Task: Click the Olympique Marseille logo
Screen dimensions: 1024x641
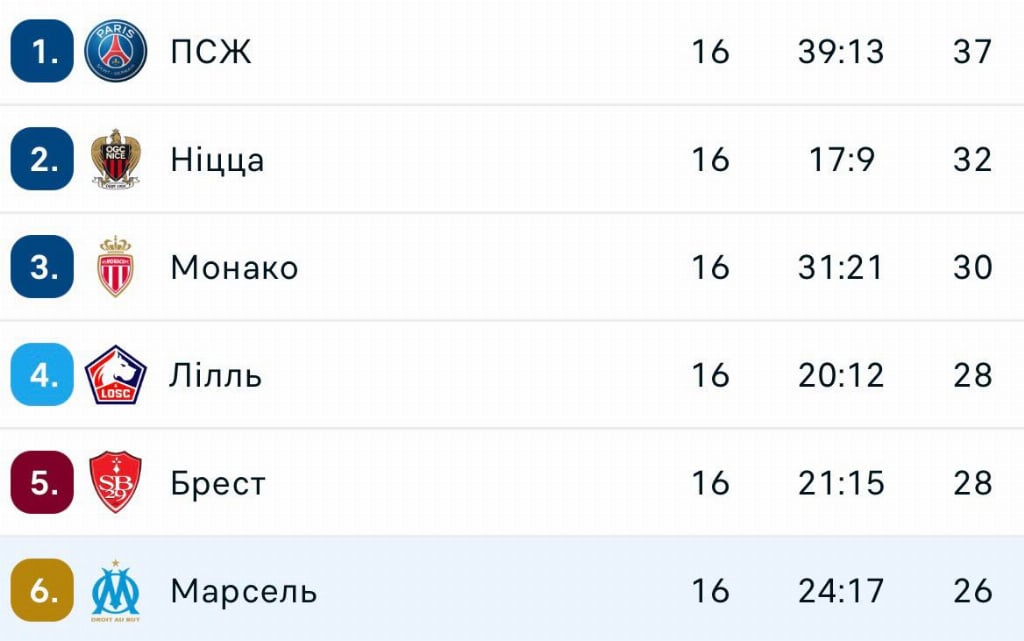Action: (x=116, y=590)
